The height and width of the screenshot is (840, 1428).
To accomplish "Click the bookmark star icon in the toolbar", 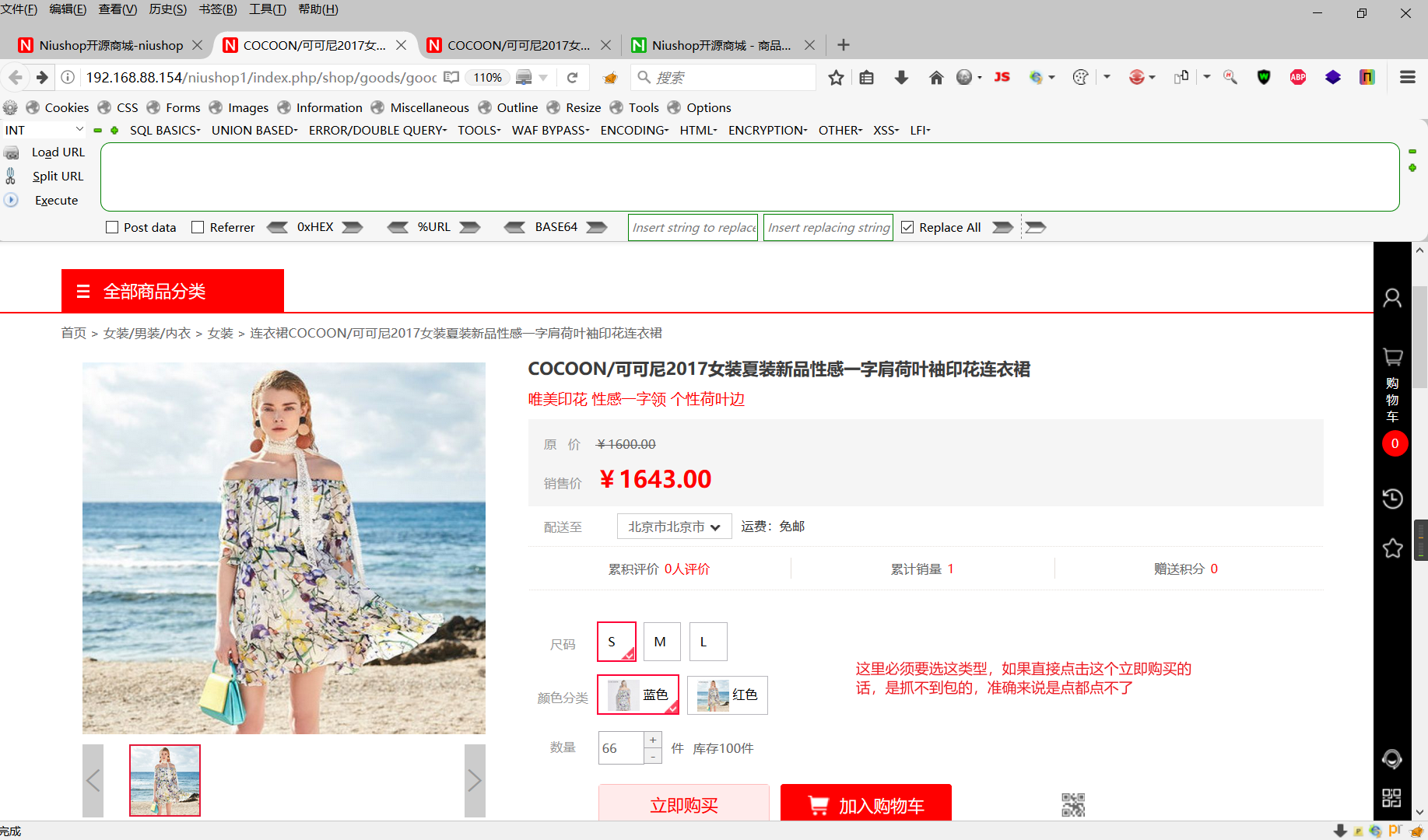I will pyautogui.click(x=836, y=77).
